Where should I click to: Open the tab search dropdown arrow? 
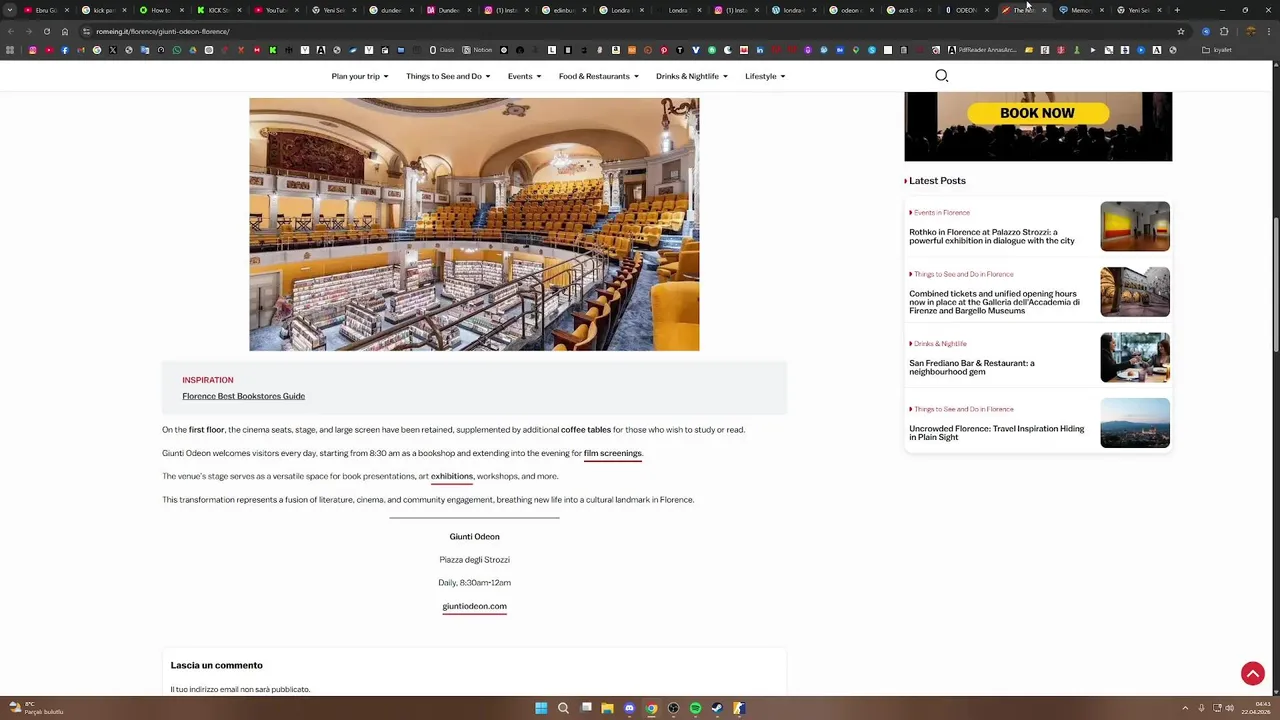pyautogui.click(x=11, y=10)
